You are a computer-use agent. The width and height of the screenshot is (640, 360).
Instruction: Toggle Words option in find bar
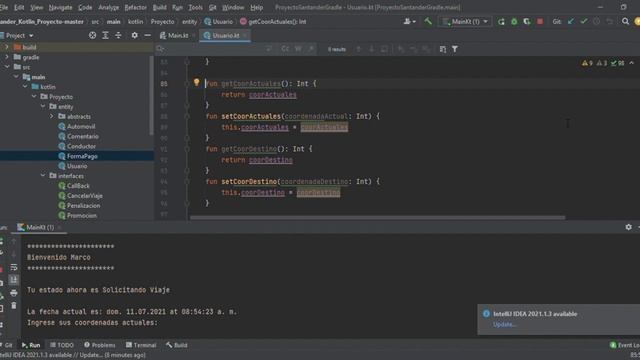tap(298, 49)
